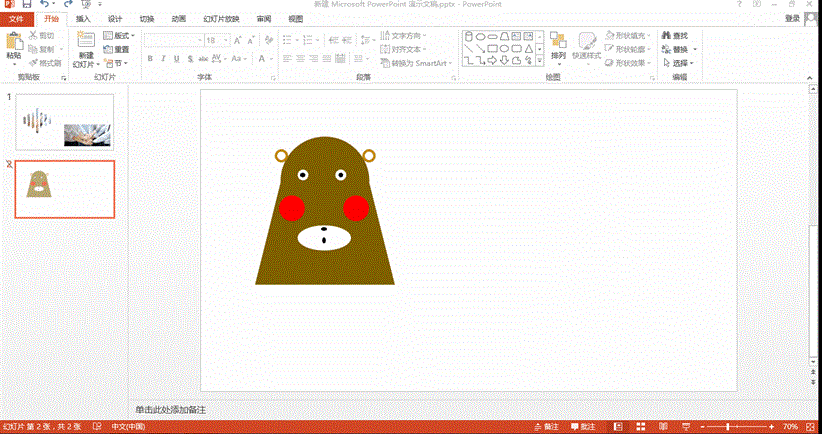Viewport: 822px width, 434px height.
Task: Switch to the Insert (插入) tab
Action: pyautogui.click(x=83, y=19)
